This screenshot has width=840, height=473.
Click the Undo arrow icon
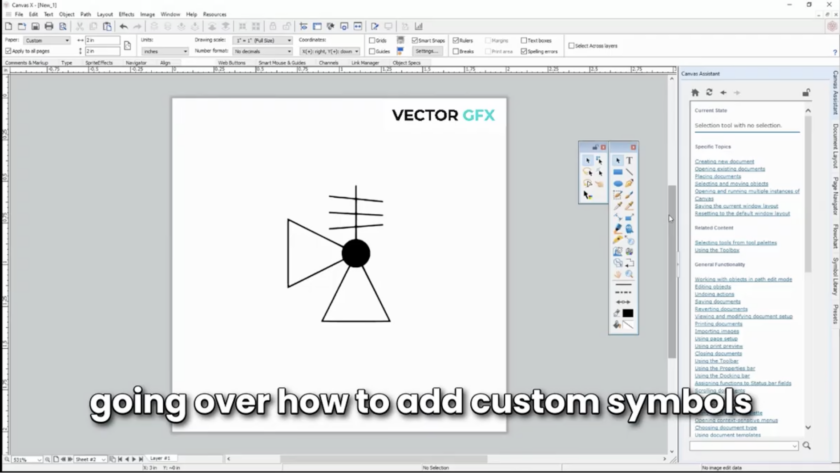(124, 26)
